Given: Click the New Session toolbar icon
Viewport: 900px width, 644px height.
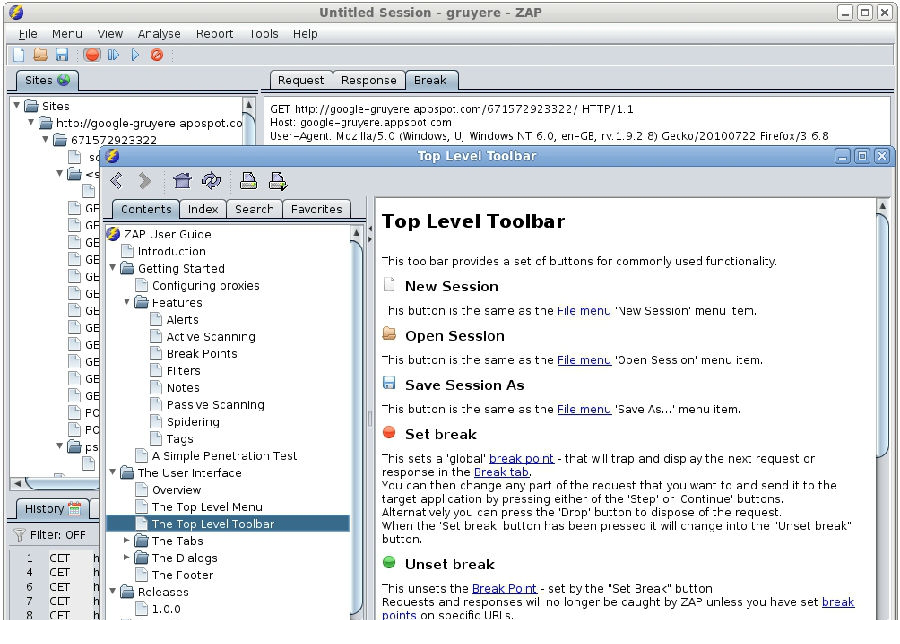Looking at the screenshot, I should [x=18, y=55].
